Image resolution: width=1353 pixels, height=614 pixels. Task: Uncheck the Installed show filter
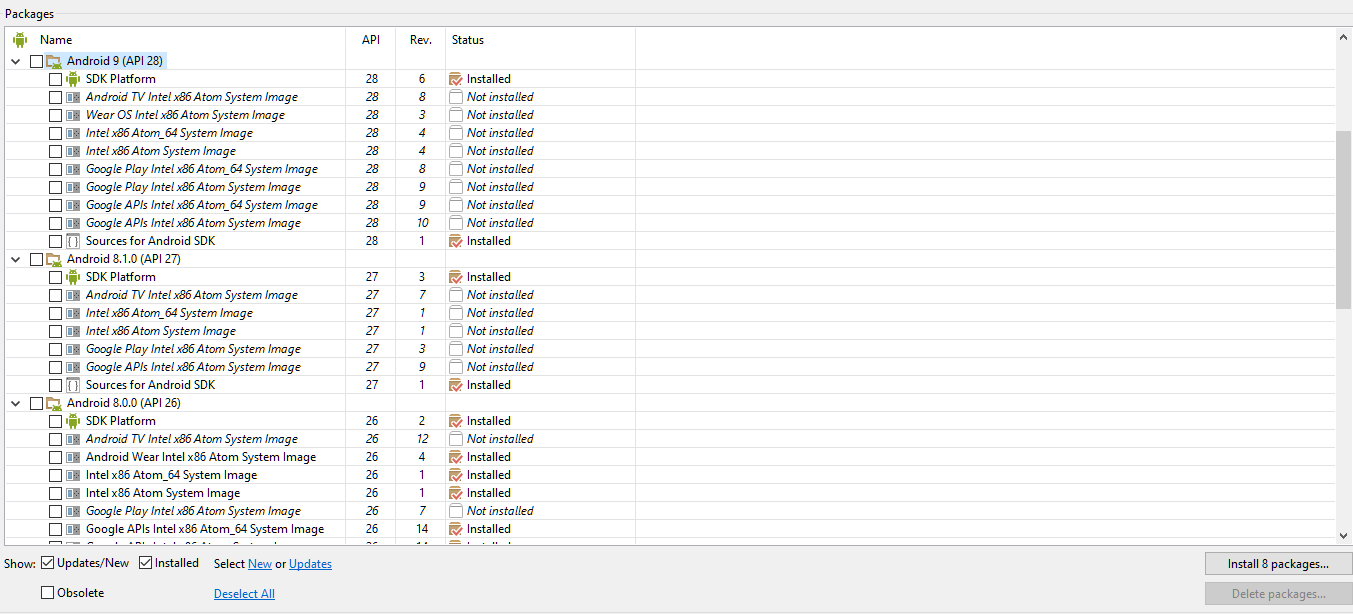point(145,563)
